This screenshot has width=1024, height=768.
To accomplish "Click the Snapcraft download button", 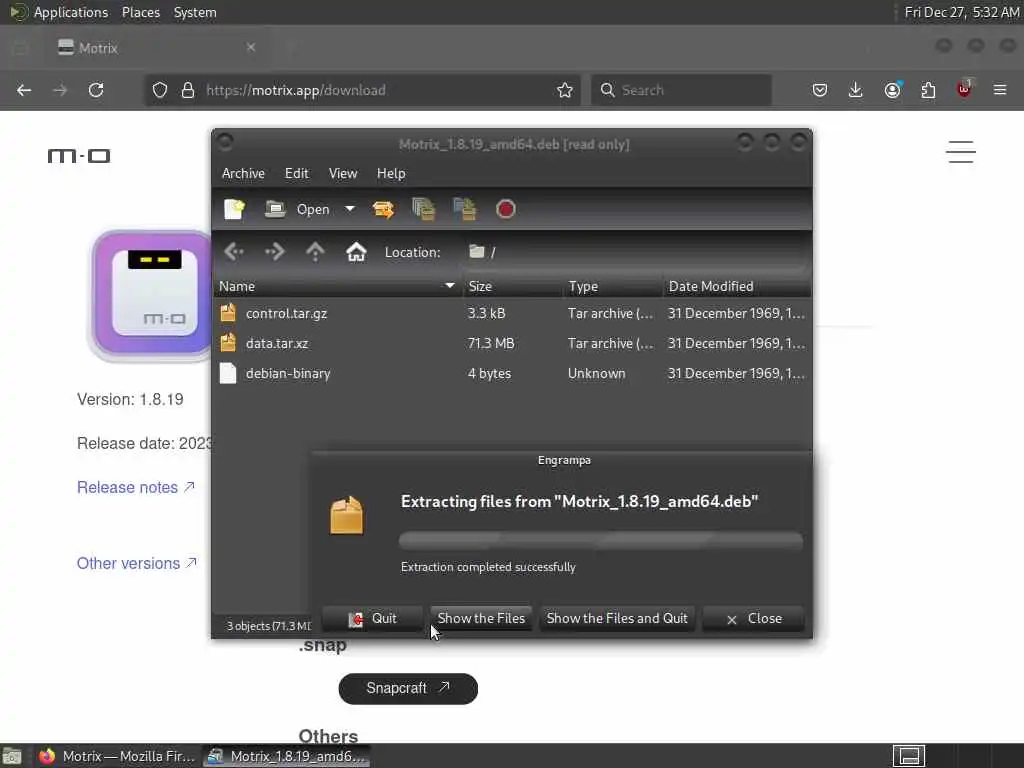I will coord(408,688).
